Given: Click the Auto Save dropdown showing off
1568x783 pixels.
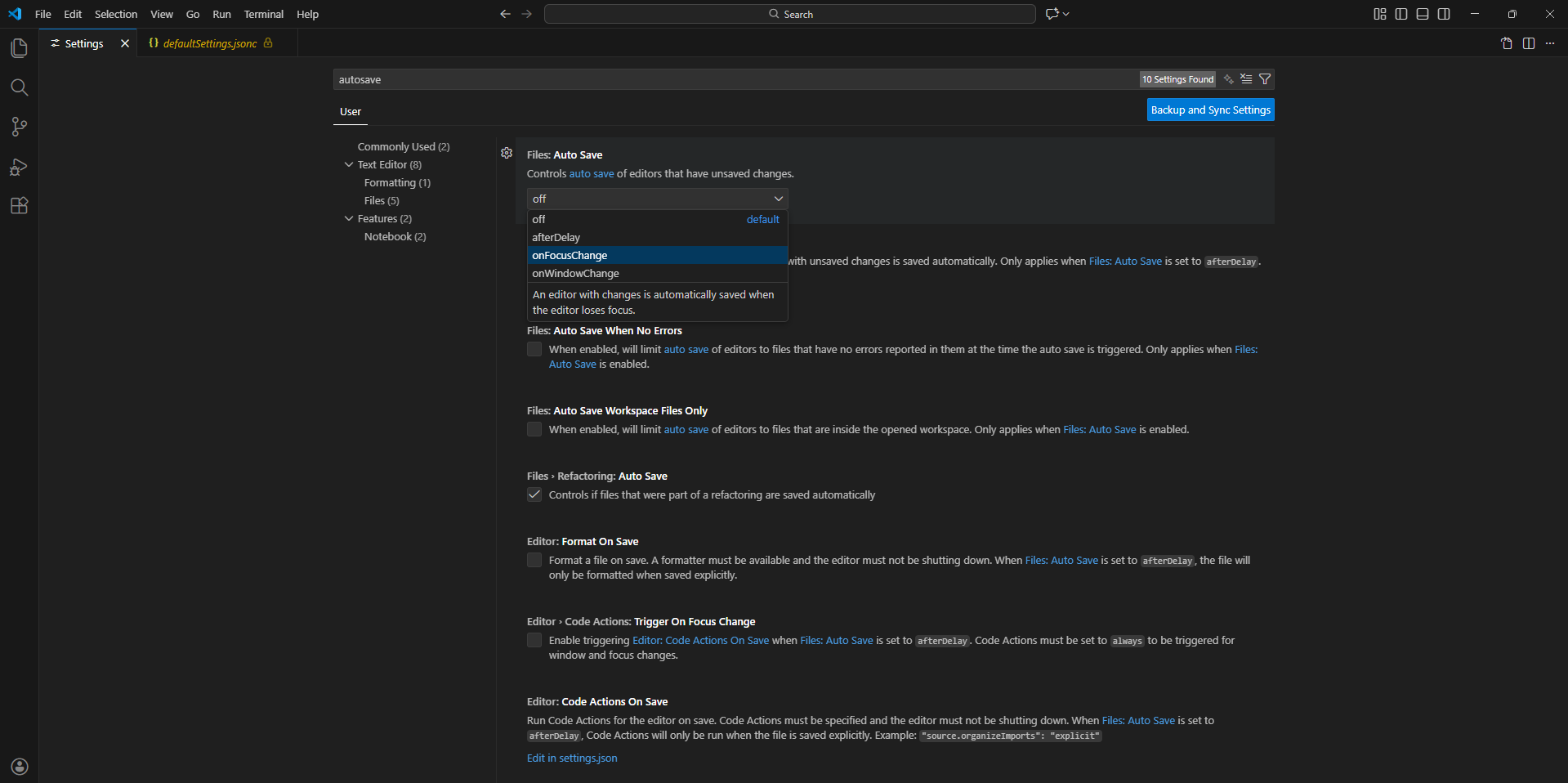Looking at the screenshot, I should point(658,199).
